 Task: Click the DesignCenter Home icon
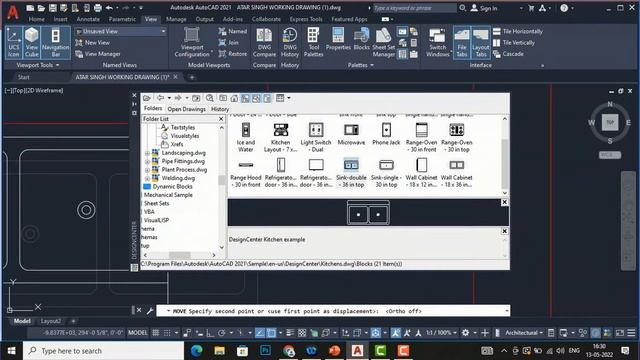pyautogui.click(x=234, y=98)
